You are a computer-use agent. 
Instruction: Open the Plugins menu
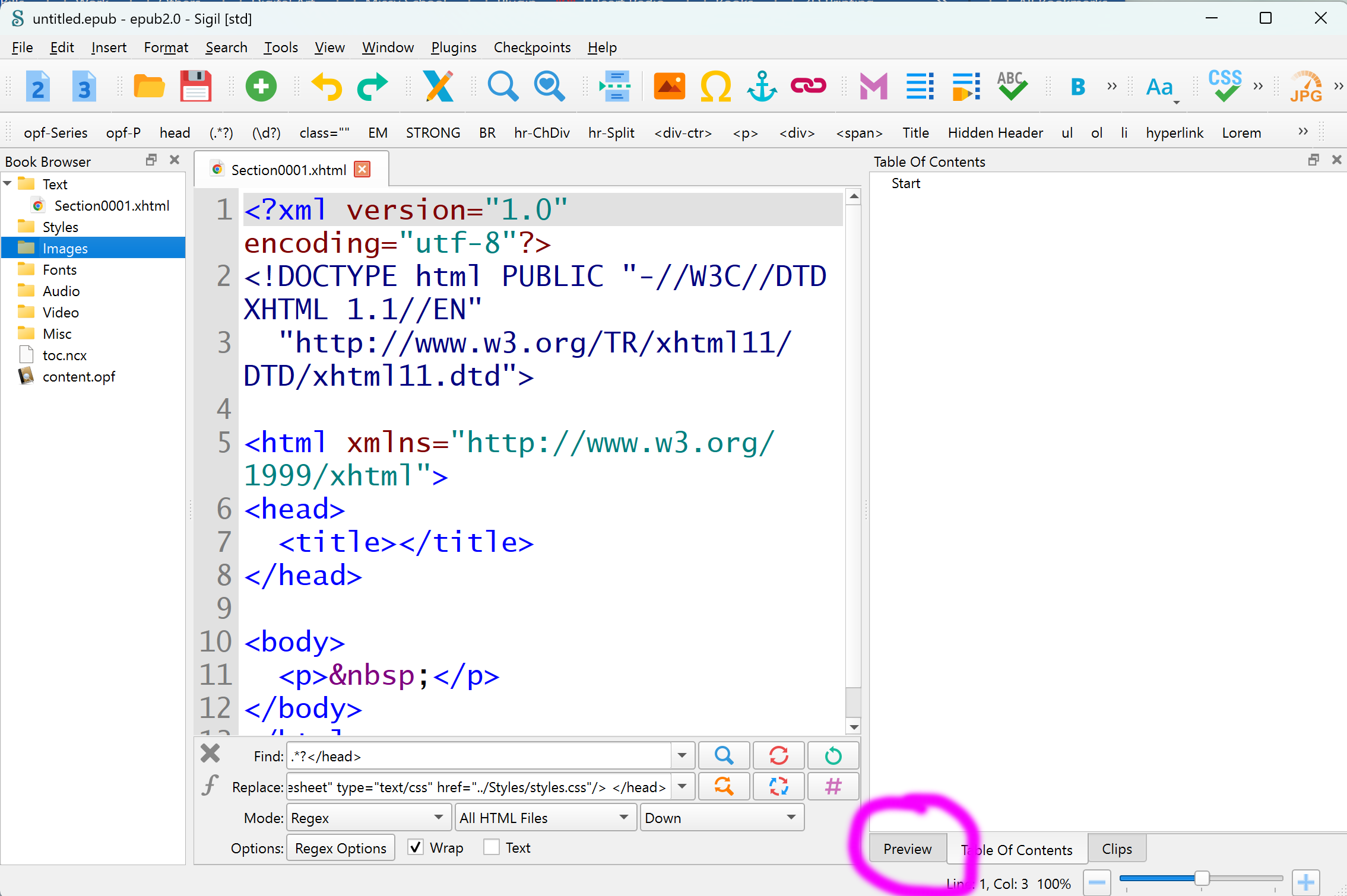454,47
